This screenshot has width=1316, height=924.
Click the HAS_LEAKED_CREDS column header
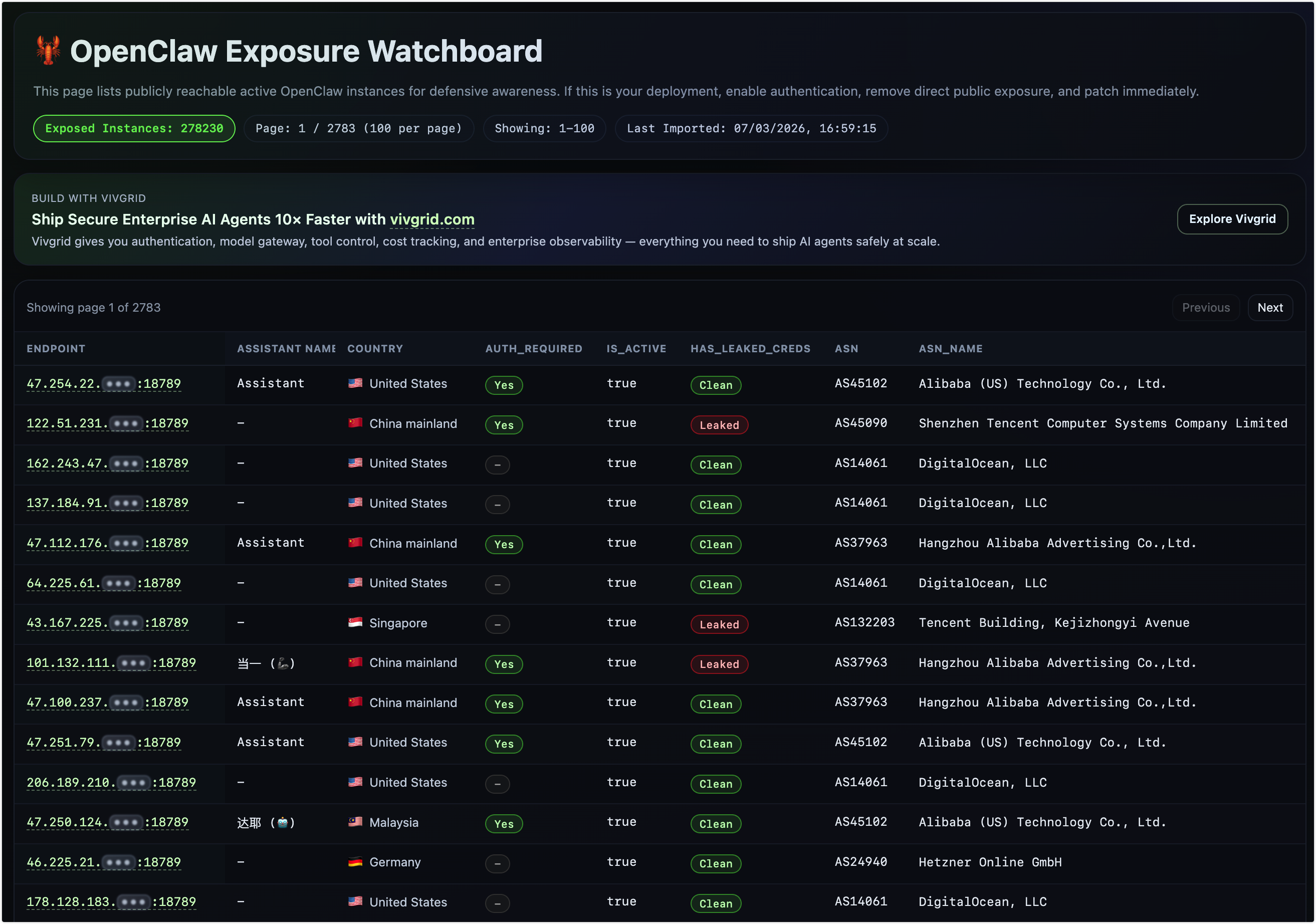click(x=750, y=349)
